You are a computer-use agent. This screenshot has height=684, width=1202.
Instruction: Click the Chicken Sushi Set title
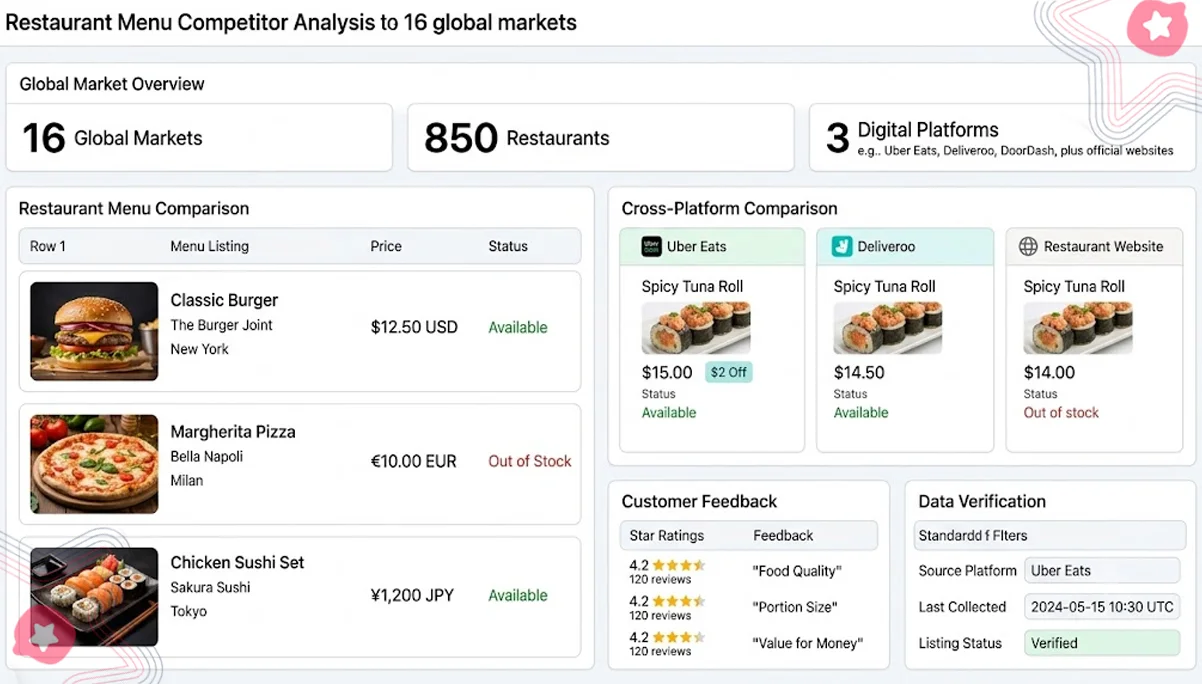[237, 562]
